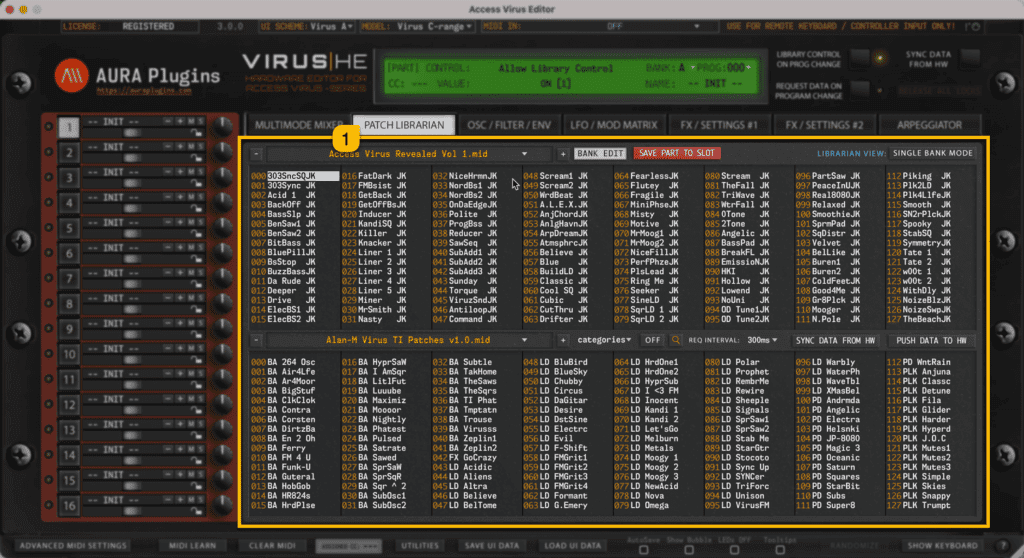Viewport: 1024px width, 558px height.
Task: Open the REQ INTERVAL 300ms dropdown
Action: (762, 340)
